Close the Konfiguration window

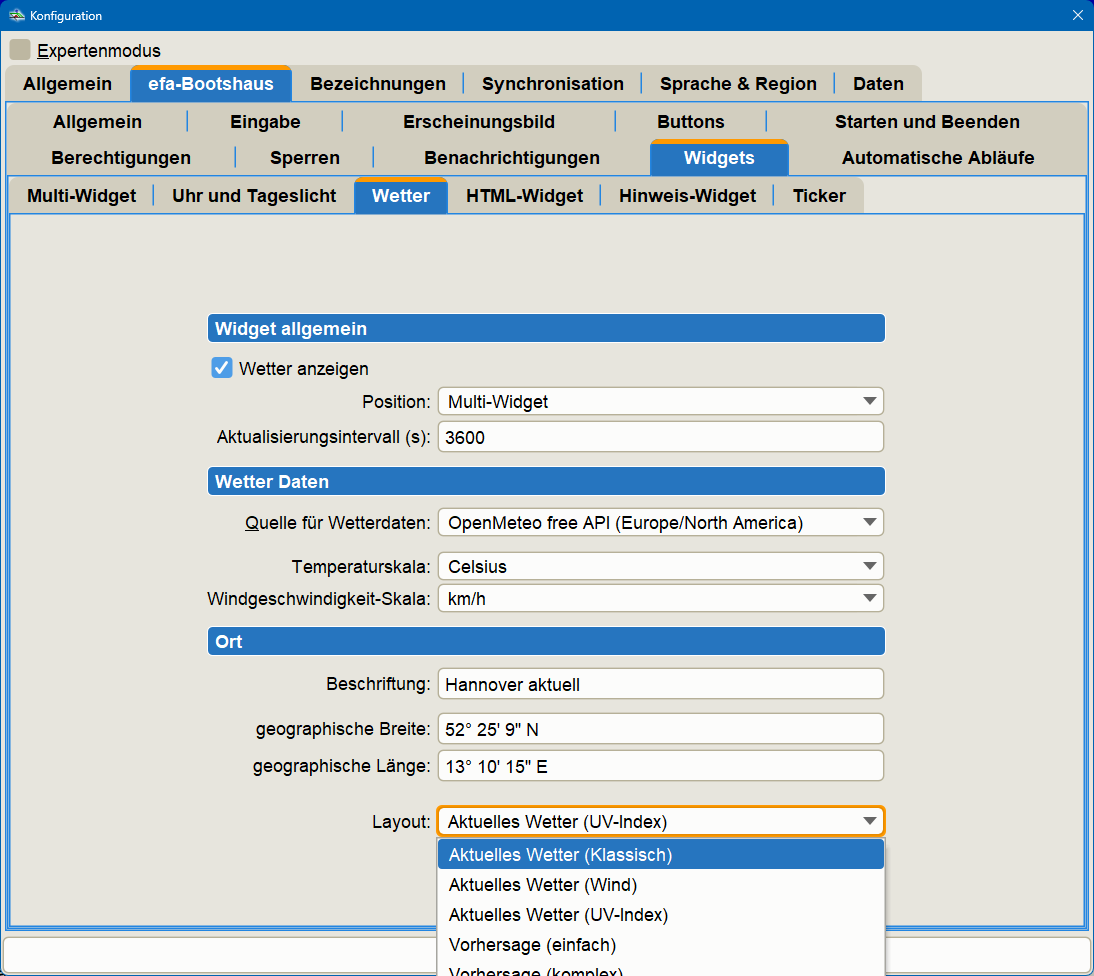(x=1077, y=16)
